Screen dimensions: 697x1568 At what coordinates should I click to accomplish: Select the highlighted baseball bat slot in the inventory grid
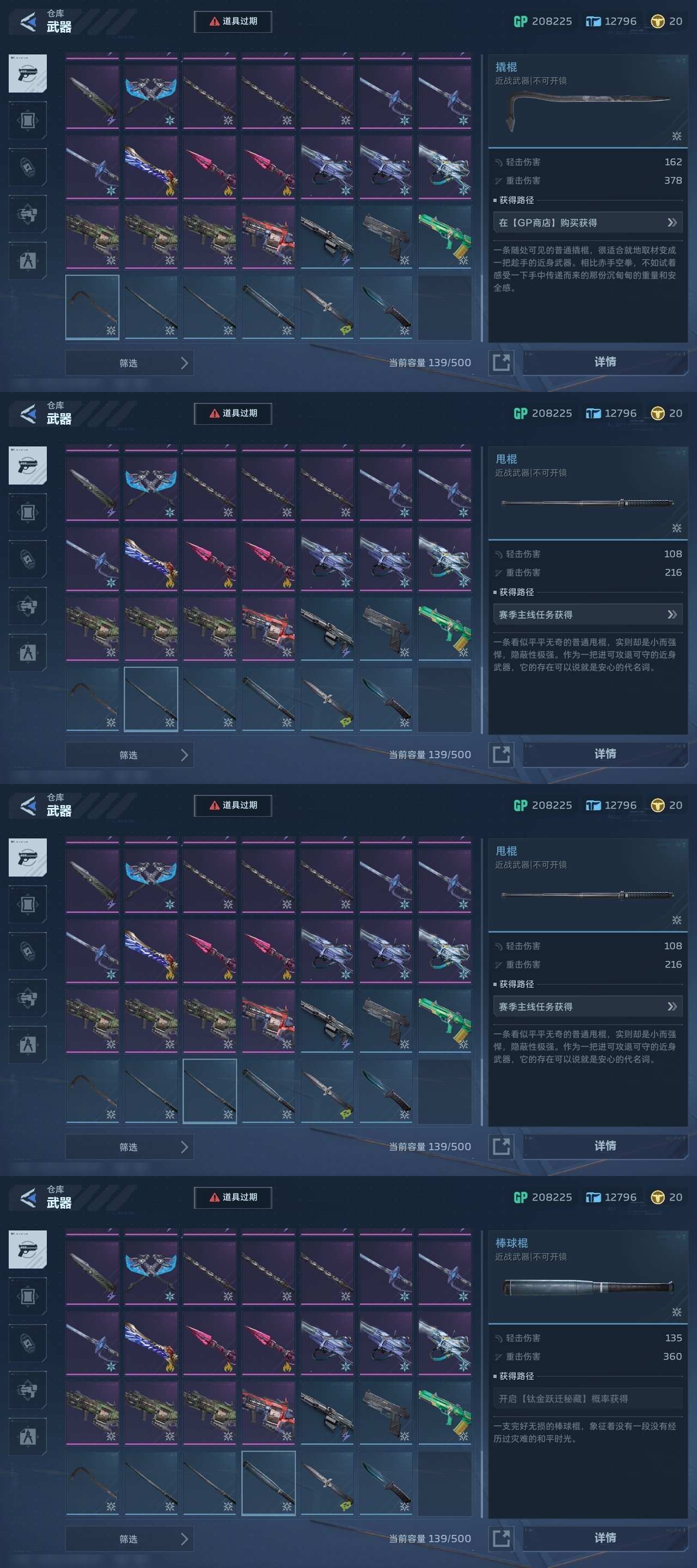click(x=268, y=1484)
